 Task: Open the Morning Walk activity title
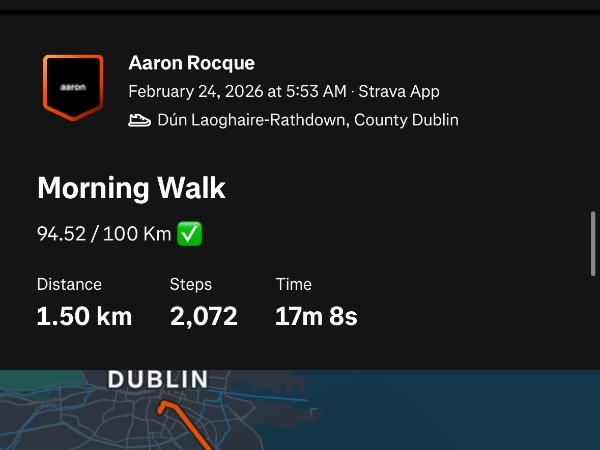pos(131,188)
